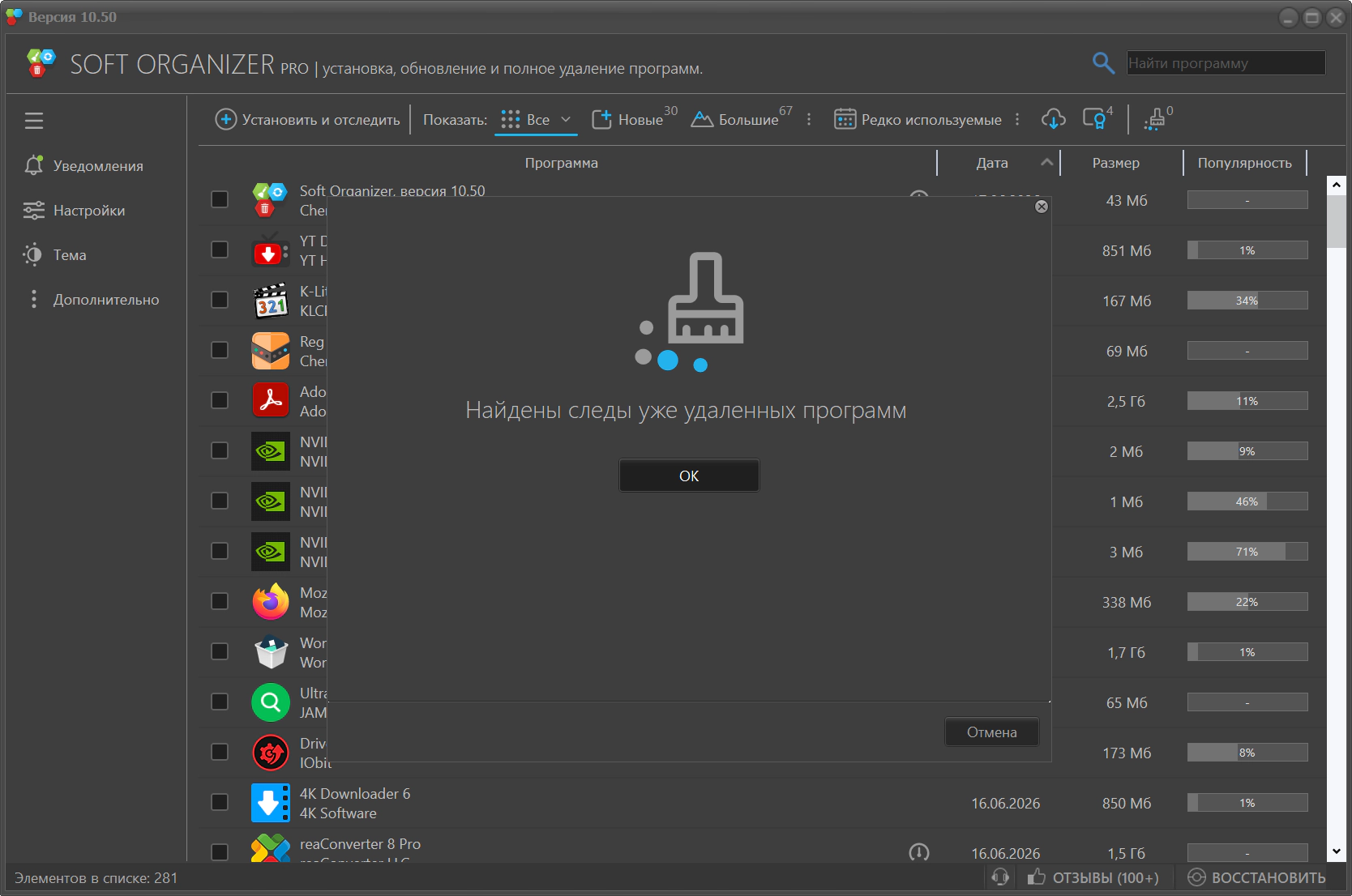Image resolution: width=1352 pixels, height=896 pixels.
Task: Click the Soft Organizer logo in header
Action: click(x=41, y=62)
